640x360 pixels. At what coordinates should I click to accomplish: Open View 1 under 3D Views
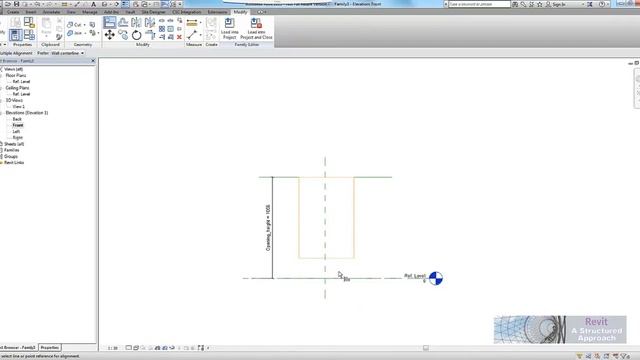18,107
